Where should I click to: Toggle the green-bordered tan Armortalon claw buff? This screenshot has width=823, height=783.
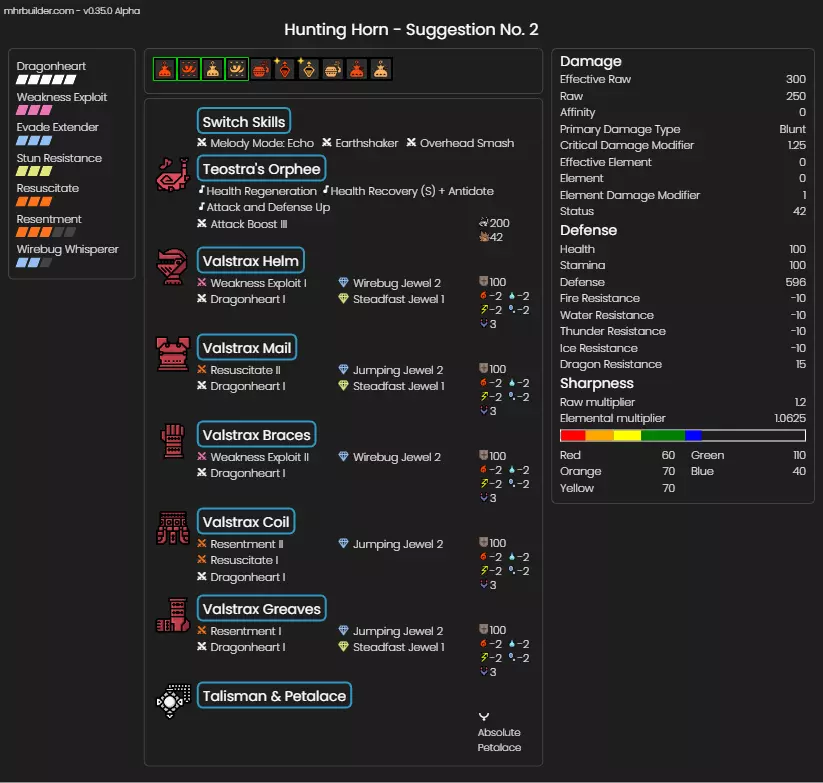237,69
